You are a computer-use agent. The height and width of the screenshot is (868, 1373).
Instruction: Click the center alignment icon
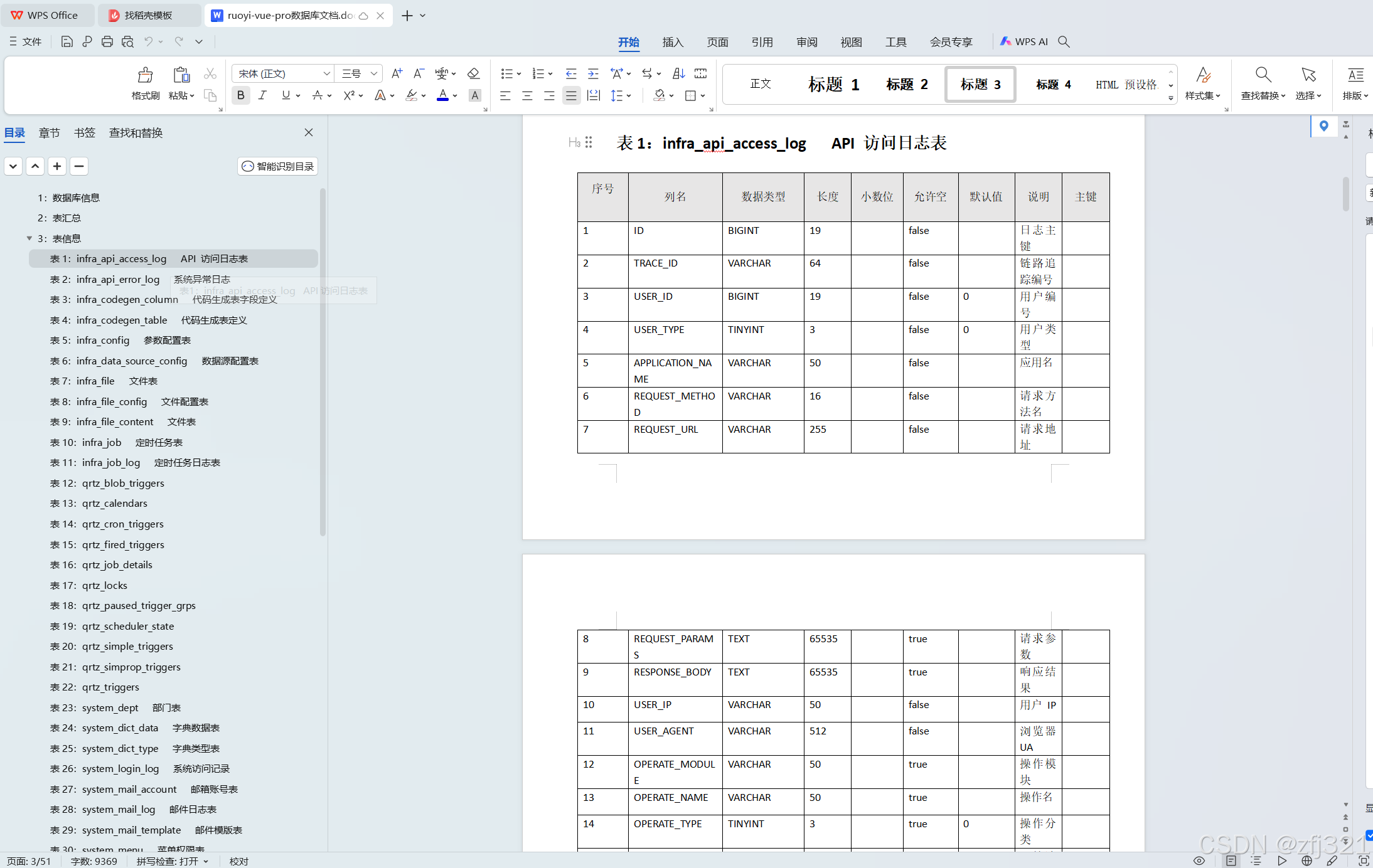[x=527, y=95]
